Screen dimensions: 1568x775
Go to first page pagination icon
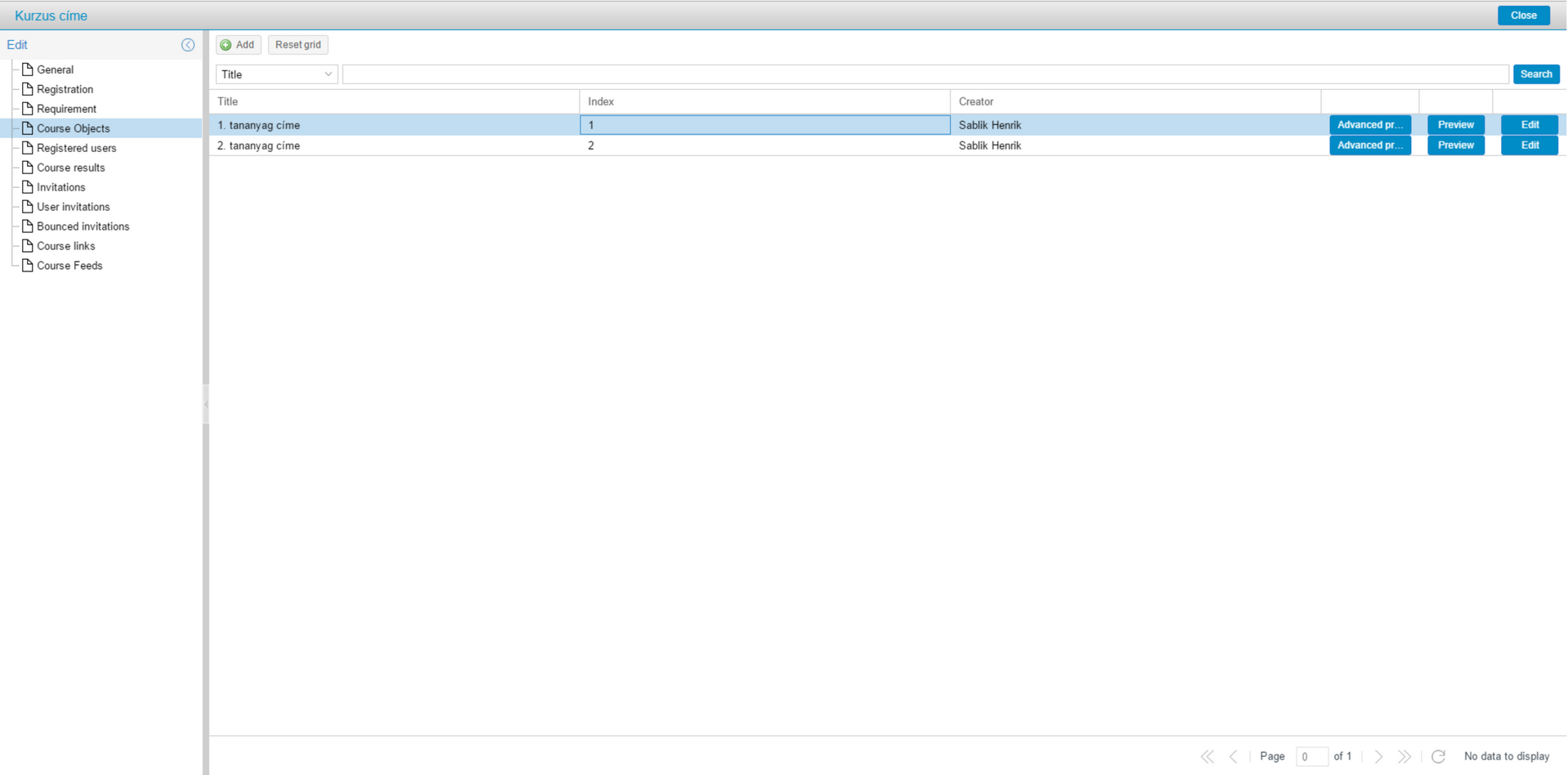[x=1207, y=756]
